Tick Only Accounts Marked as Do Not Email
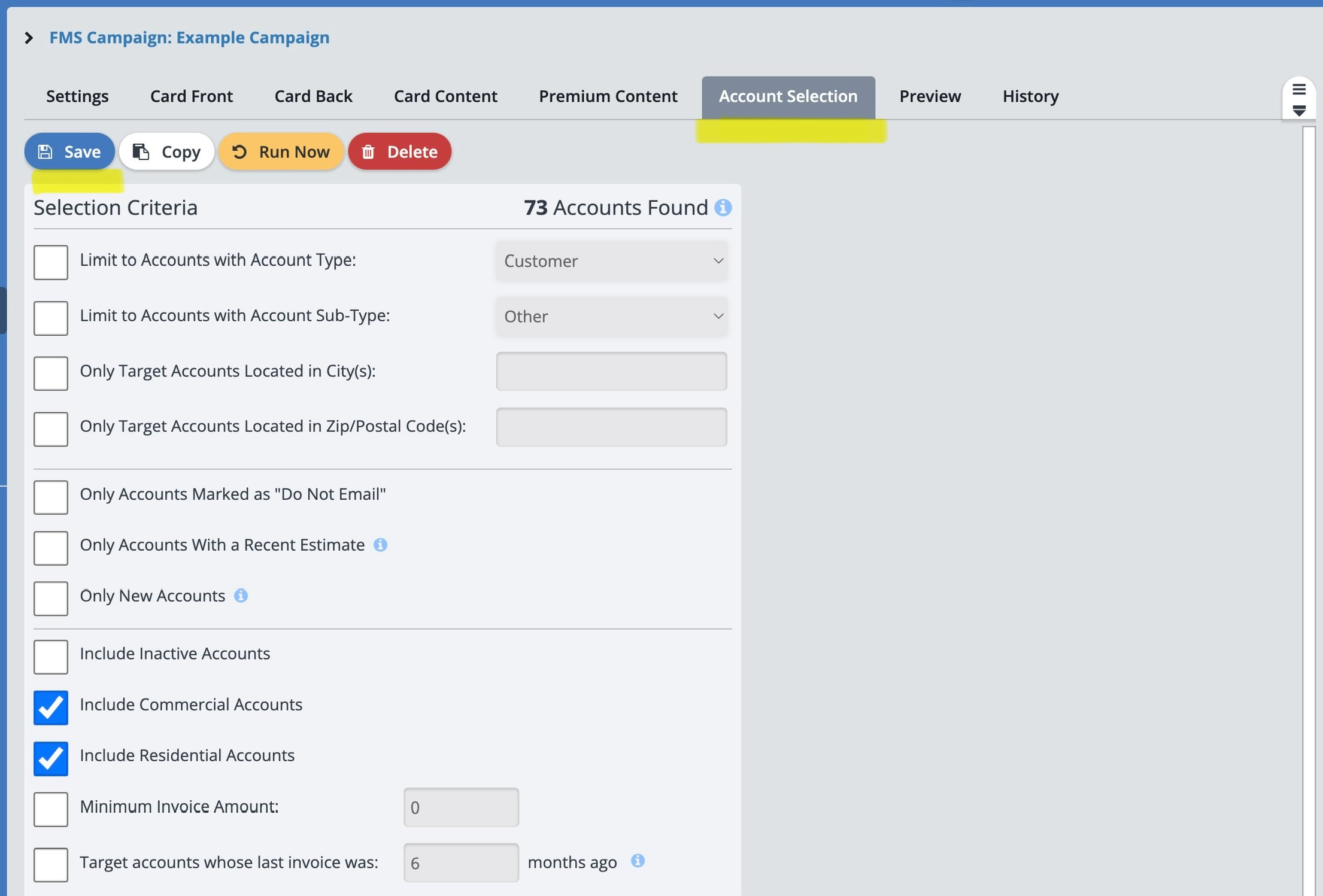Image resolution: width=1323 pixels, height=896 pixels. 51,497
